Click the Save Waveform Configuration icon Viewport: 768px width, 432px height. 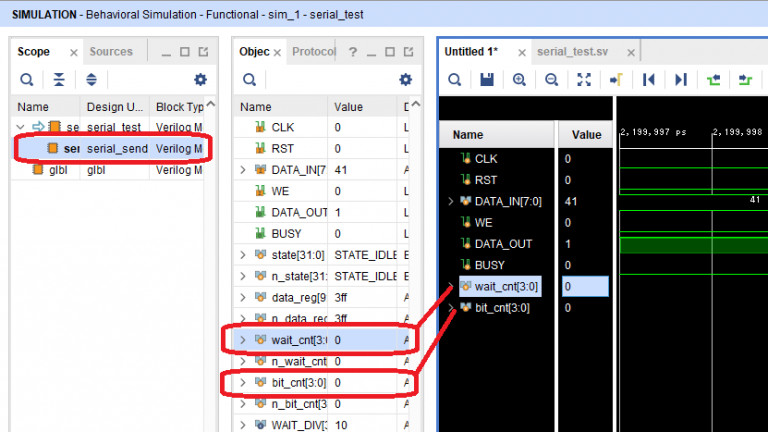(x=487, y=80)
